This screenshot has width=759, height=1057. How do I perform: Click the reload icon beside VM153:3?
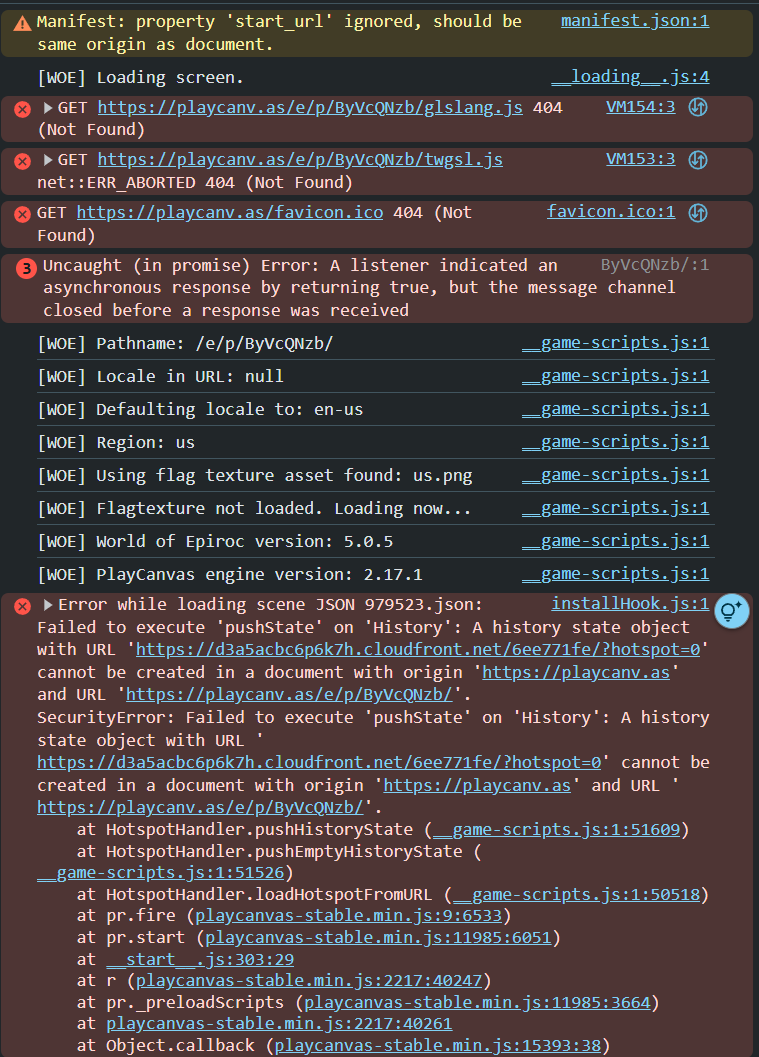coord(699,160)
